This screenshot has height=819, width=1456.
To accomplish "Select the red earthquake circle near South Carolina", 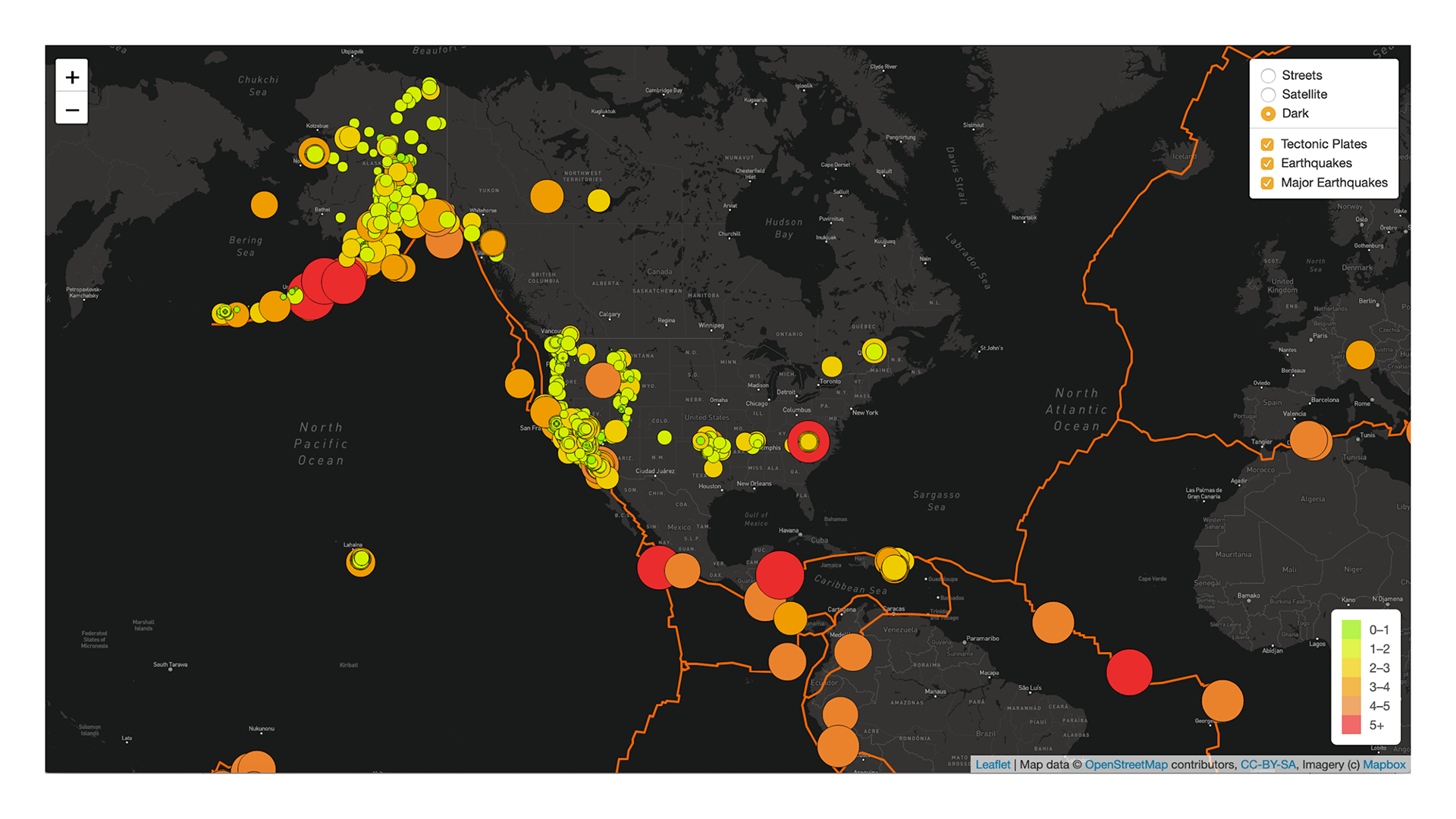I will (808, 441).
